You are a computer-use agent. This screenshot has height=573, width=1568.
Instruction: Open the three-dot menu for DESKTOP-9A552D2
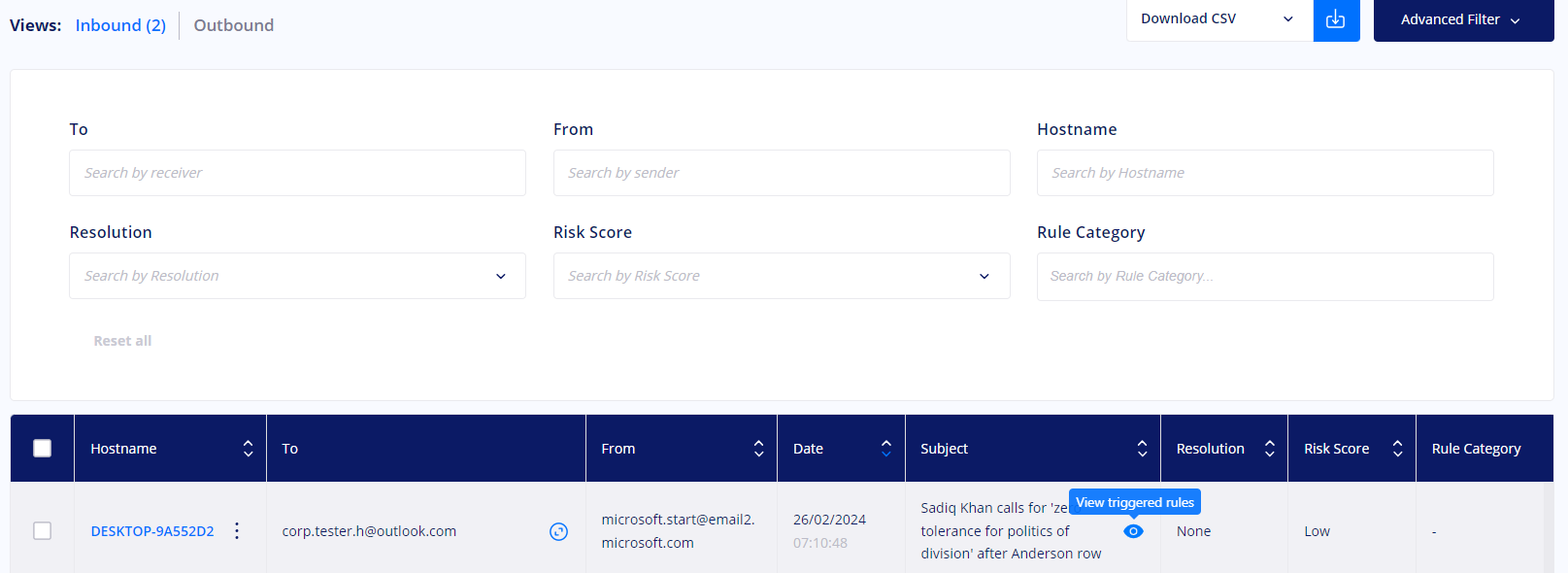point(237,531)
